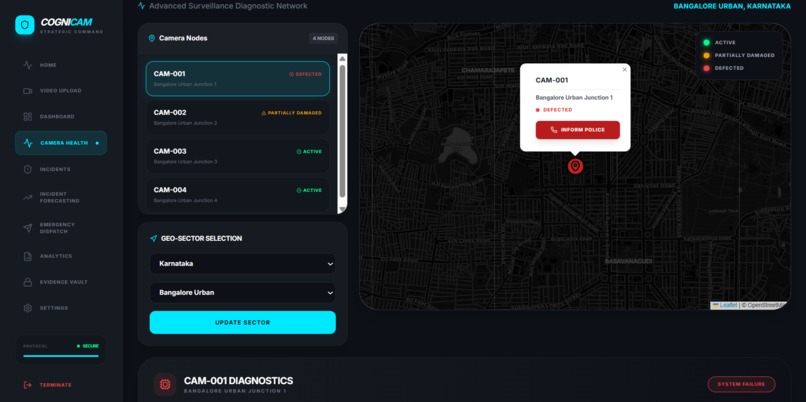Click the Settings gear icon
The image size is (806, 402).
tap(28, 308)
